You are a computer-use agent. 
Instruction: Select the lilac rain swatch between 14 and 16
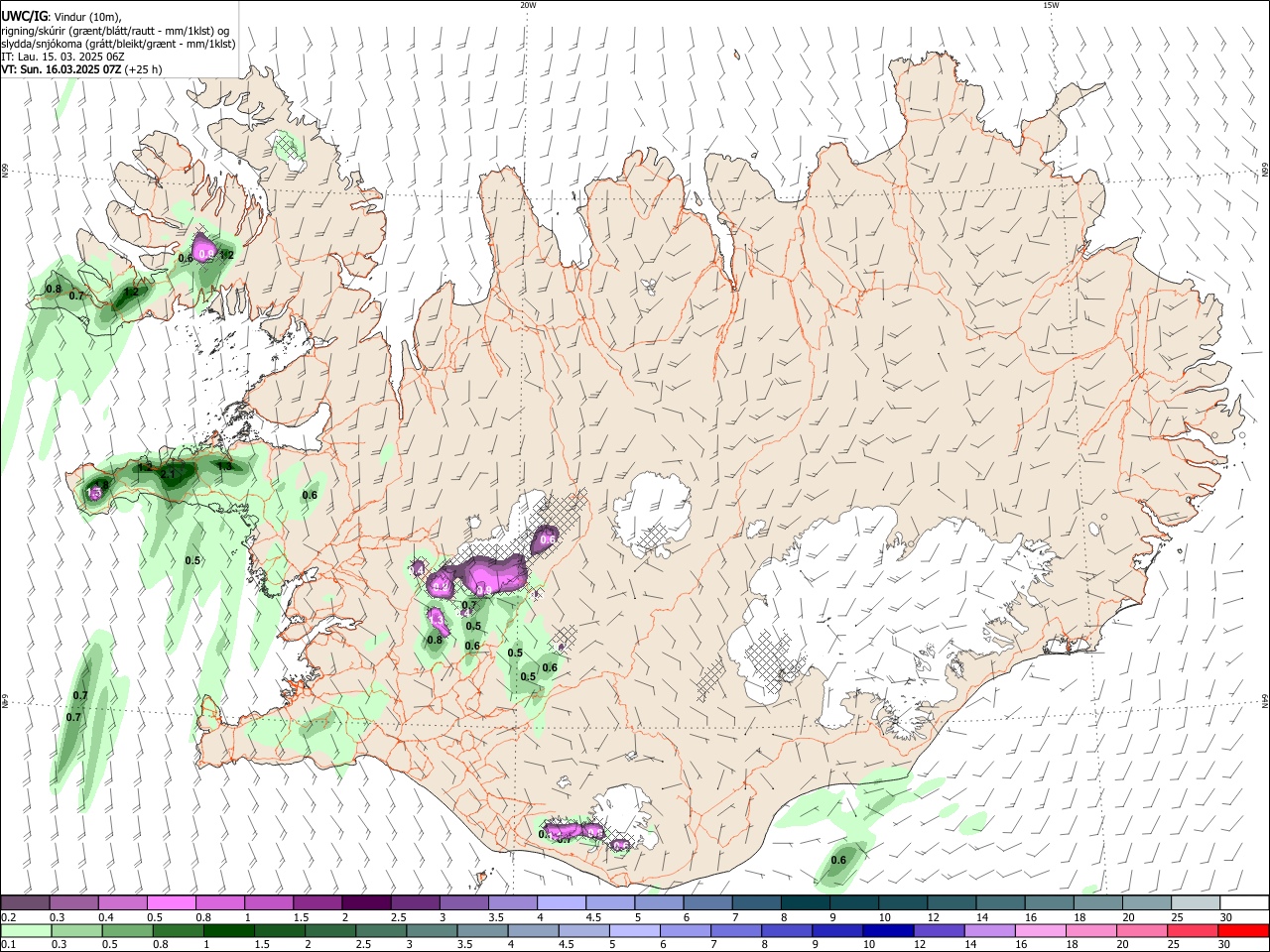point(989,930)
